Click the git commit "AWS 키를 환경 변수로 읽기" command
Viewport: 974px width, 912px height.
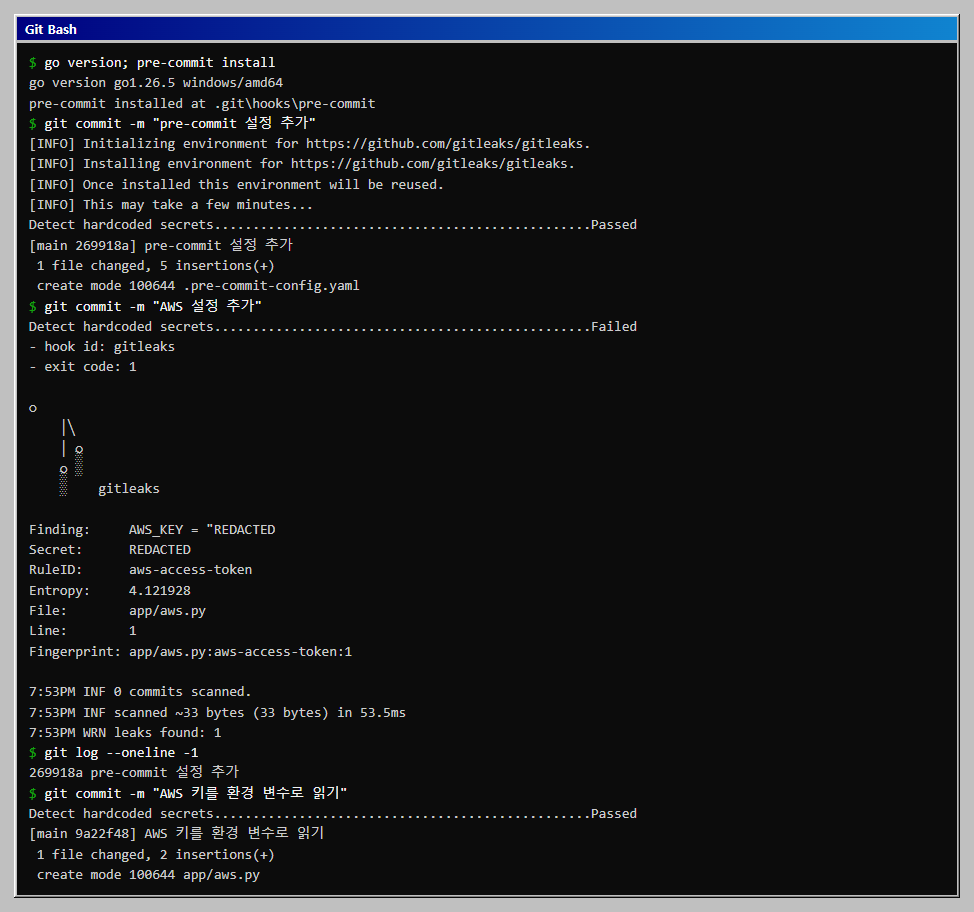pos(196,793)
